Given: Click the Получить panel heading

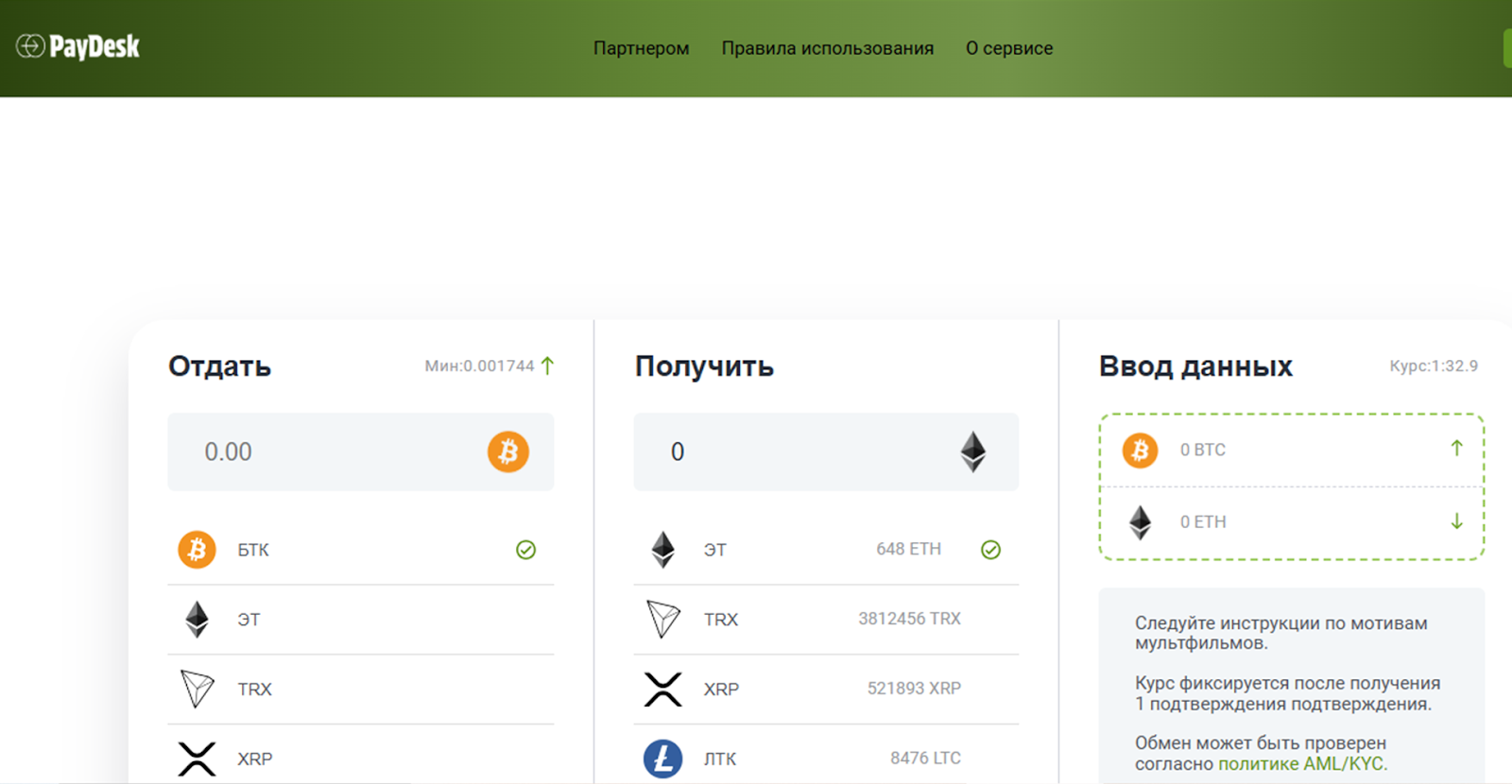Looking at the screenshot, I should pyautogui.click(x=704, y=366).
